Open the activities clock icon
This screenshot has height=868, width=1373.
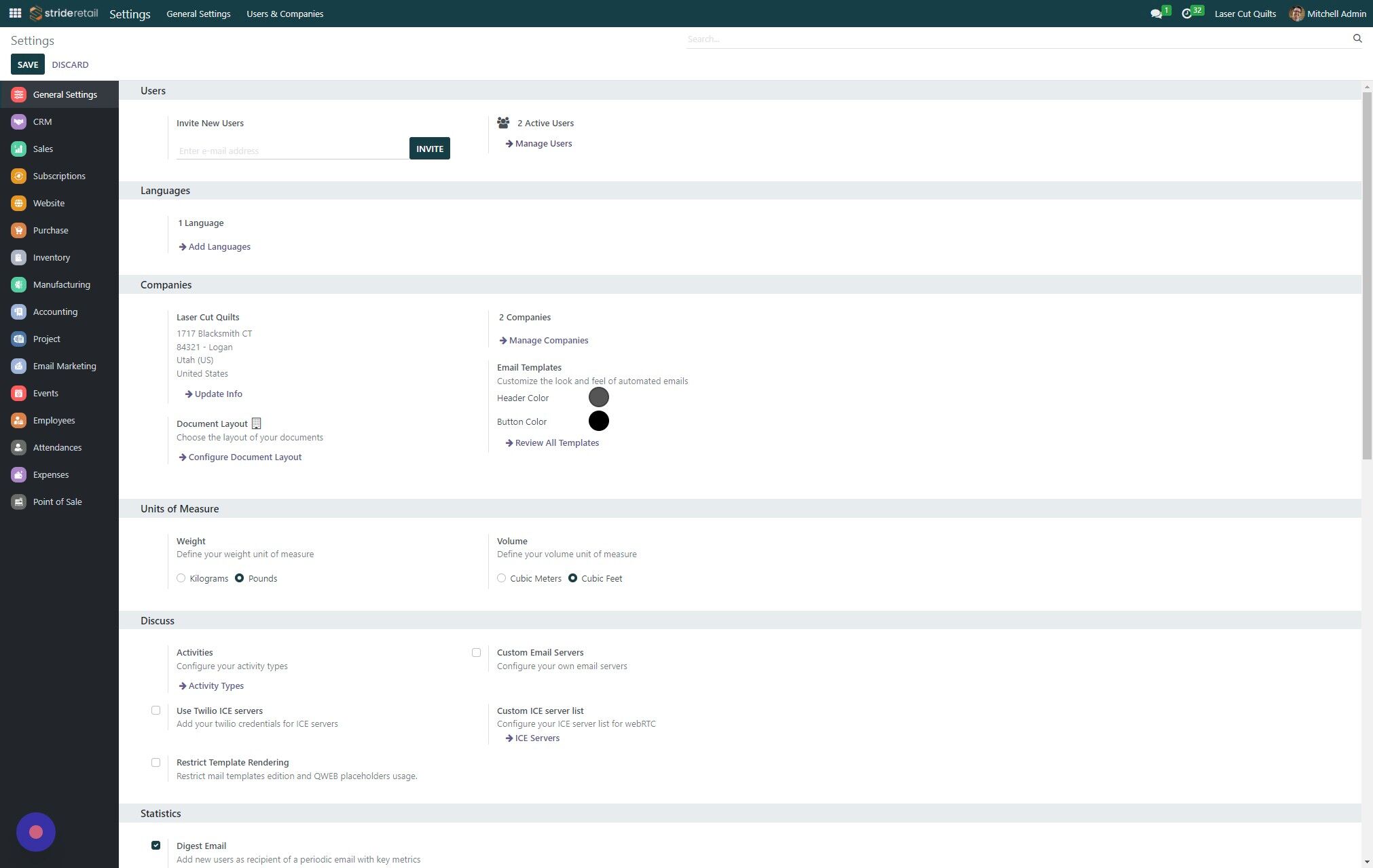tap(1187, 14)
